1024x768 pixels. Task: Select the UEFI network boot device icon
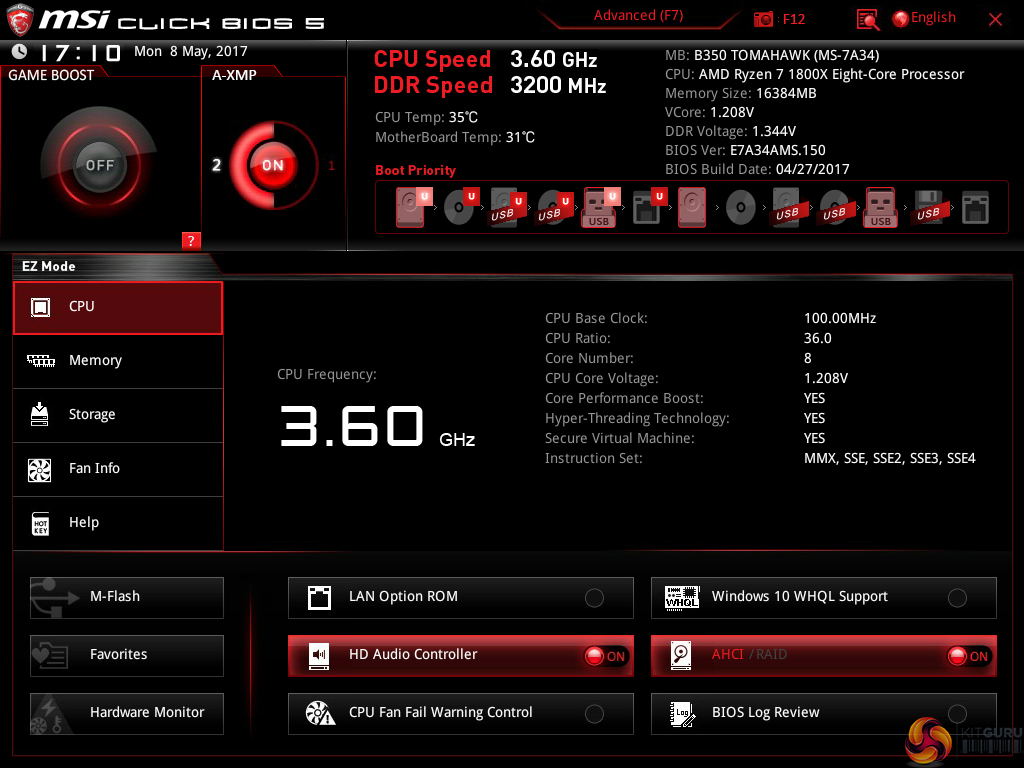[x=649, y=207]
